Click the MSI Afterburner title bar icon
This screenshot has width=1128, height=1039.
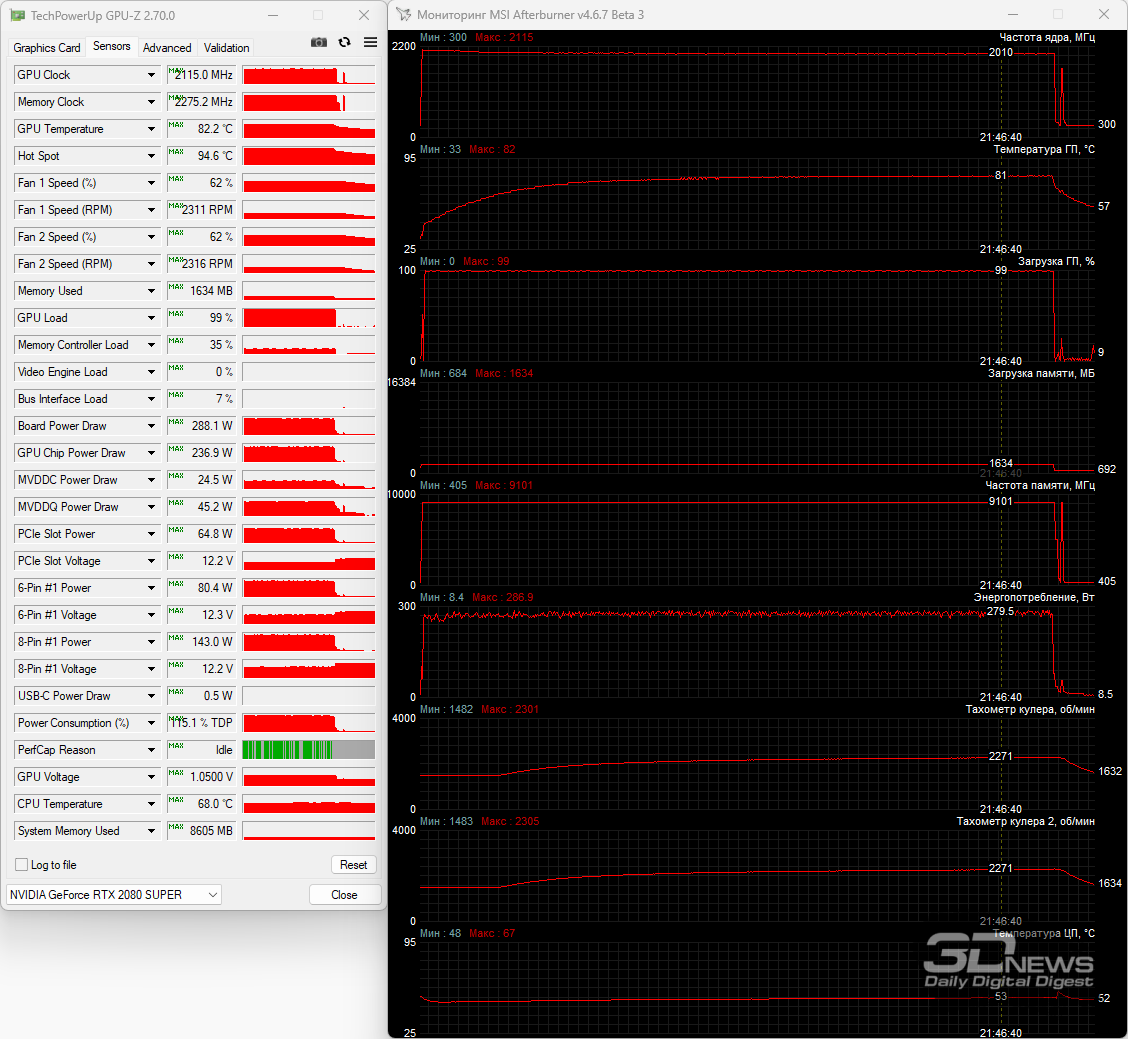[x=404, y=14]
